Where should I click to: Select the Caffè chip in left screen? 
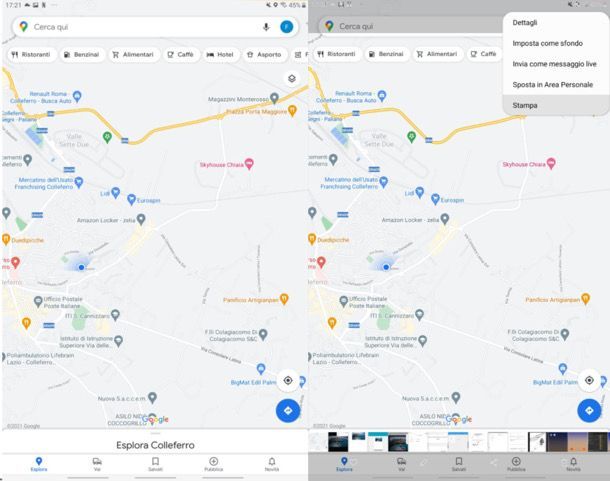(181, 54)
